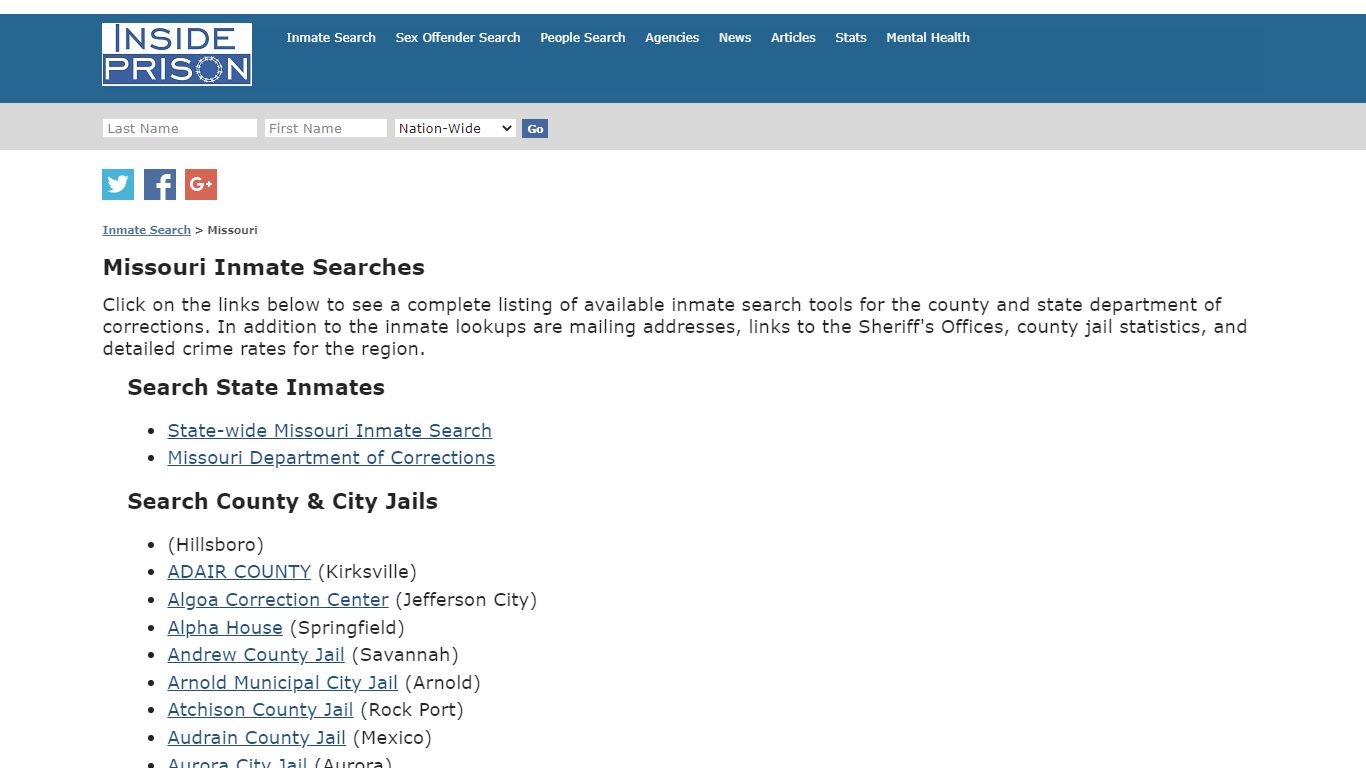Screen dimensions: 1366x768
Task: Open the Alpha House link
Action: 225,628
